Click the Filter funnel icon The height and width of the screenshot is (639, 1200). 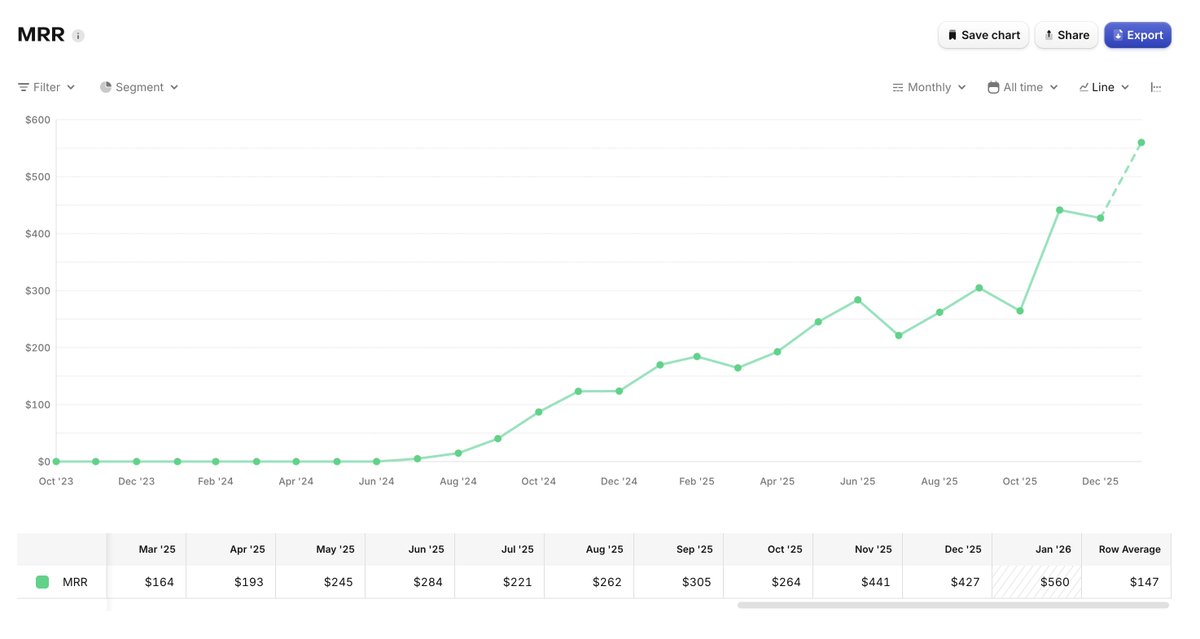pyautogui.click(x=21, y=86)
